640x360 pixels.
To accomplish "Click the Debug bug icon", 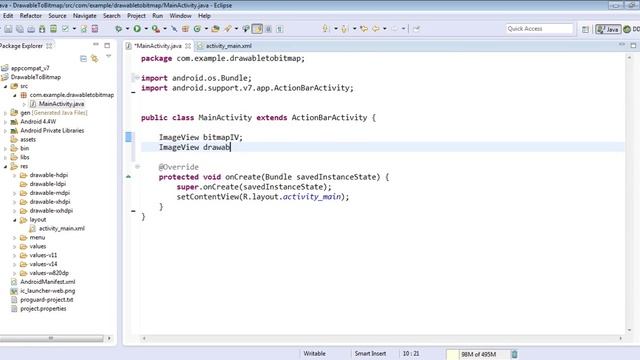I will [119, 29].
